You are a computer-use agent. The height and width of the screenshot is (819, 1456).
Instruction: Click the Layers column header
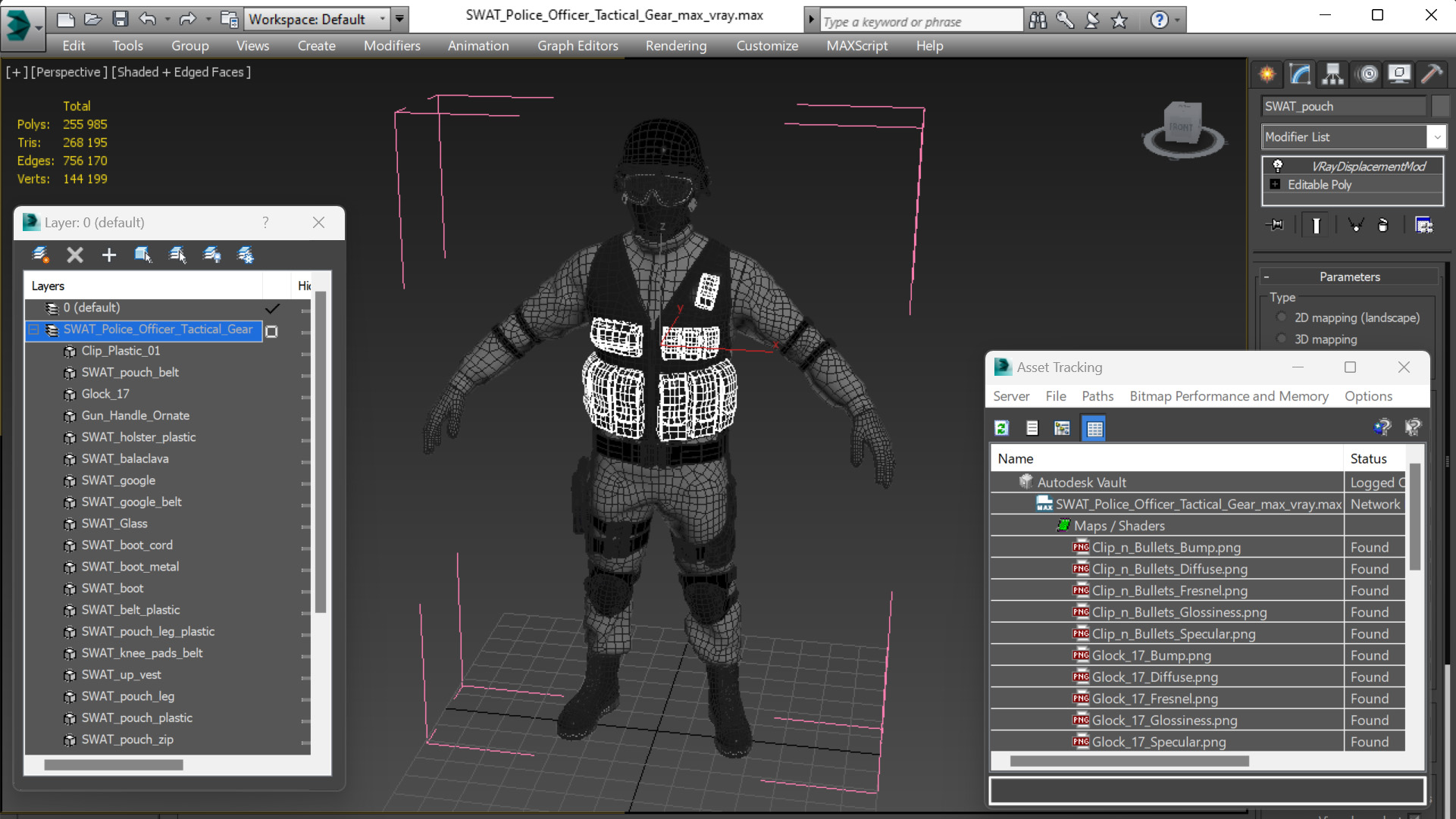coord(144,286)
